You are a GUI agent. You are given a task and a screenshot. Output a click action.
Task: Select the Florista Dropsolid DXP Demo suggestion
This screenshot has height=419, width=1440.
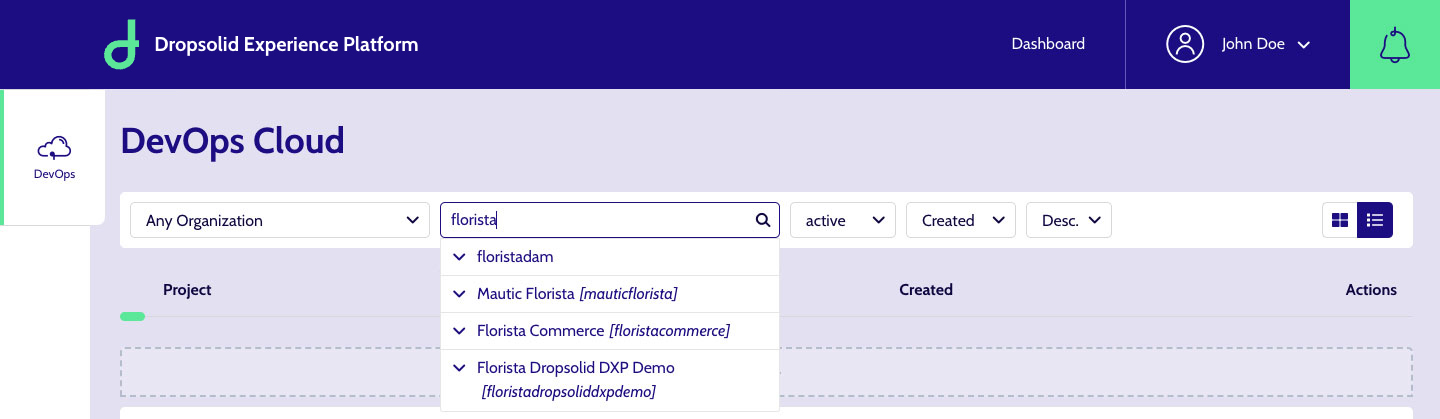(610, 380)
